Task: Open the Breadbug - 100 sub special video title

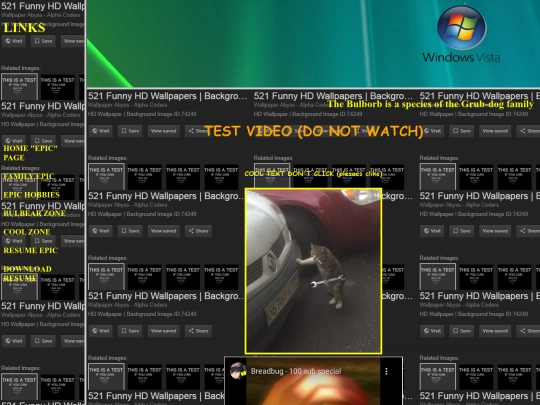Action: (x=296, y=371)
